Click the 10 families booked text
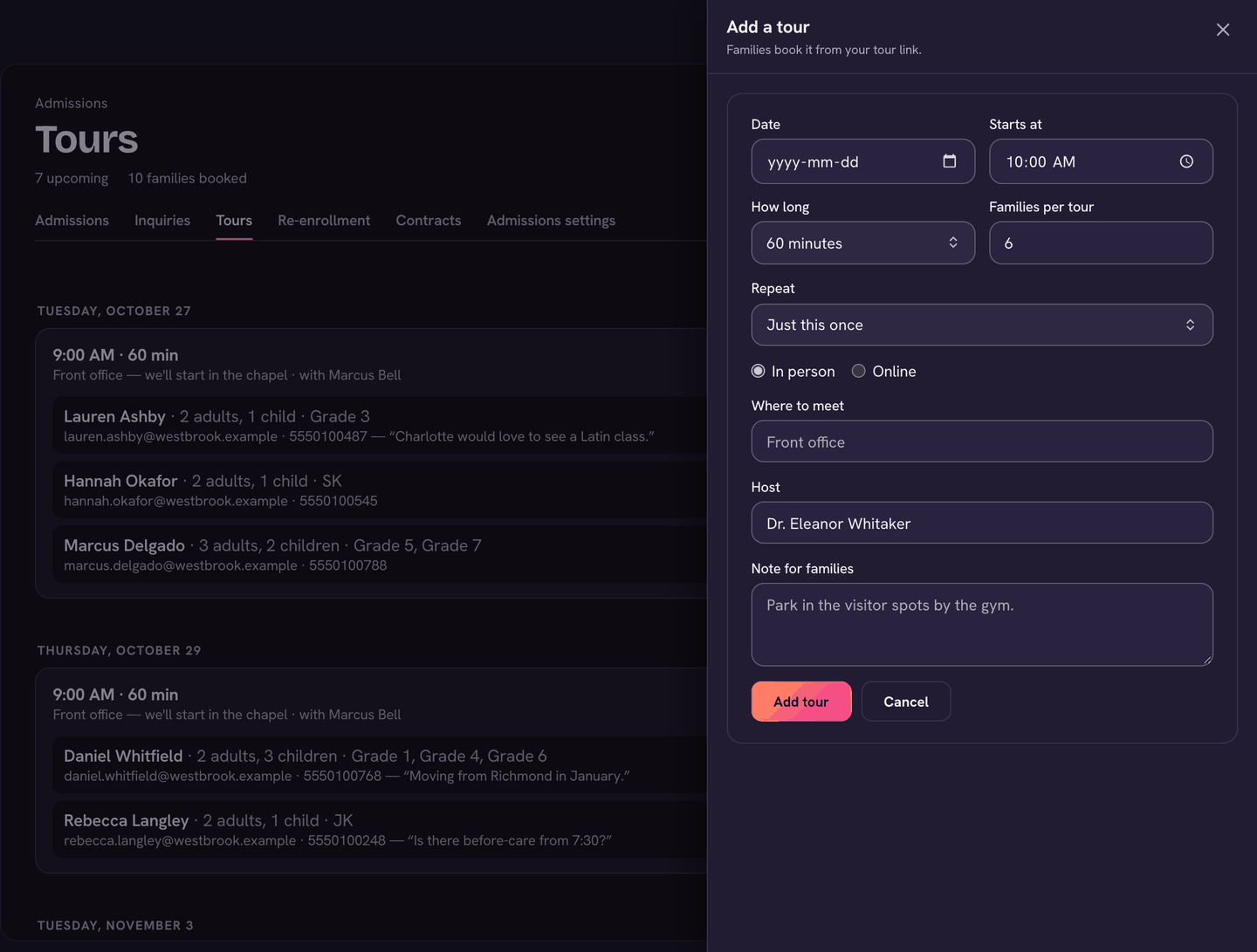Viewport: 1257px width, 952px height. pos(188,178)
